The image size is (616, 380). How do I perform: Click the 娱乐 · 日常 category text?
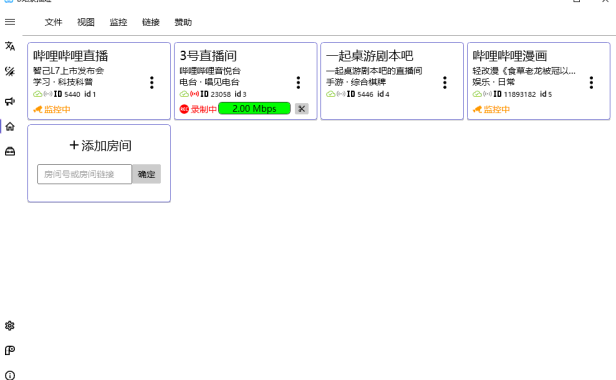tap(494, 82)
